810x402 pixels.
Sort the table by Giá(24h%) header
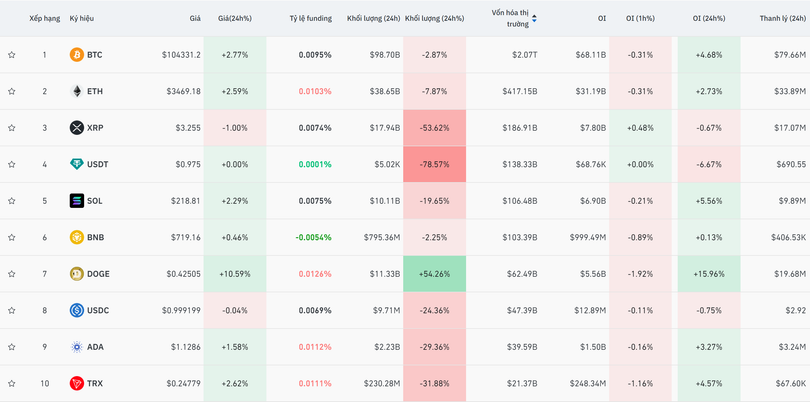pyautogui.click(x=237, y=18)
